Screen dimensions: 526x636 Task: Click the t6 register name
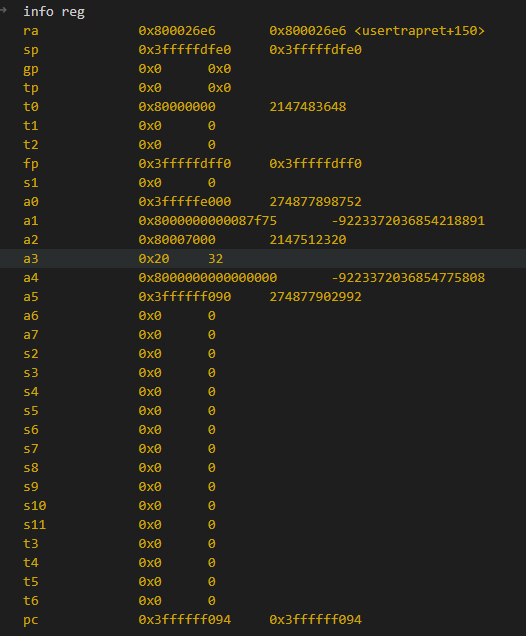click(31, 601)
